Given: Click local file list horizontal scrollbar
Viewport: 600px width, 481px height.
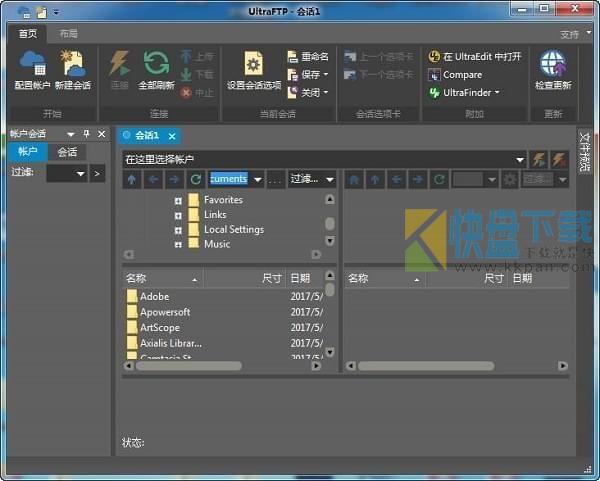Looking at the screenshot, I should [189, 366].
